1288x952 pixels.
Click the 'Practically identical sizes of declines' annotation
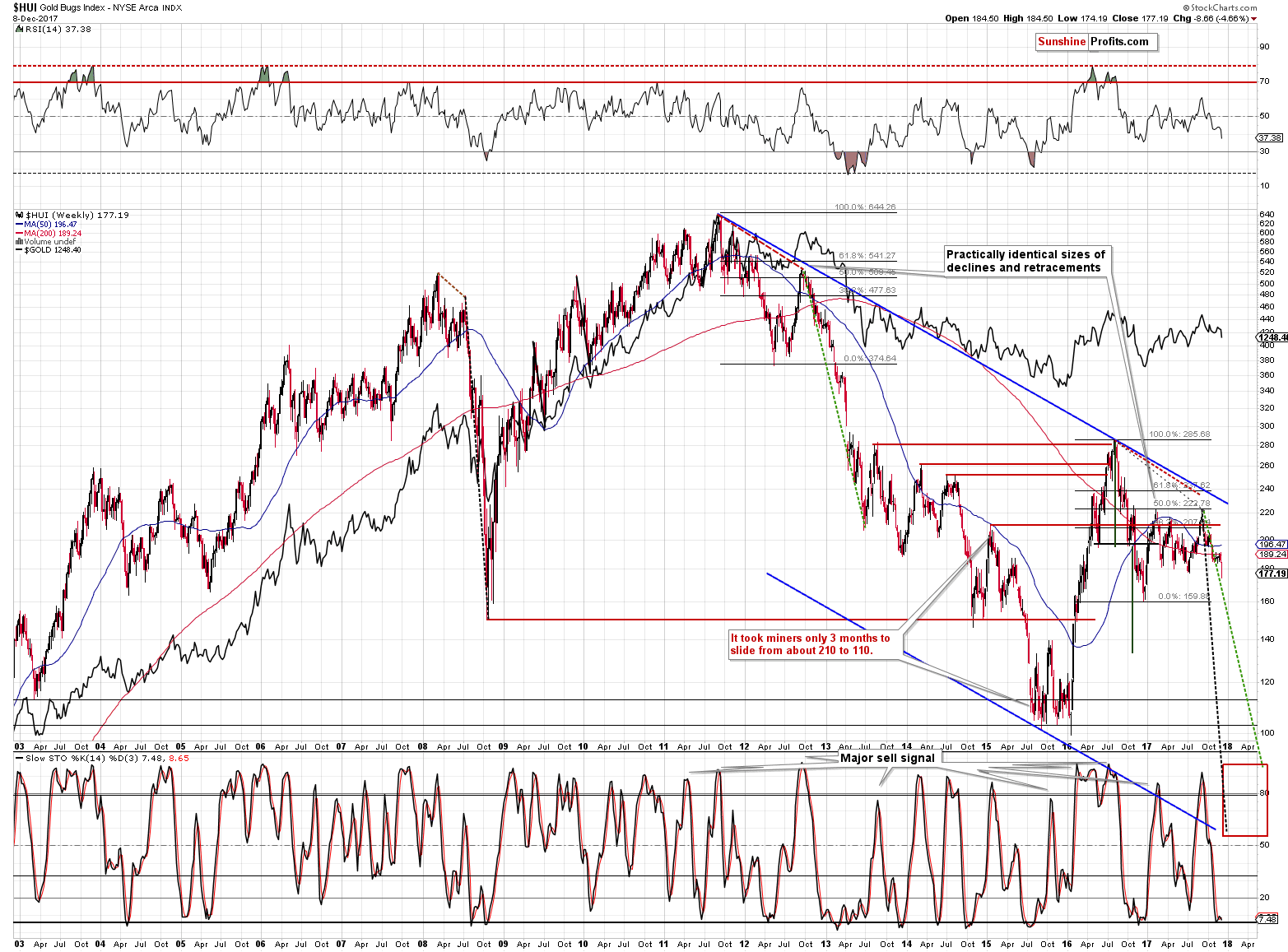tap(1026, 261)
